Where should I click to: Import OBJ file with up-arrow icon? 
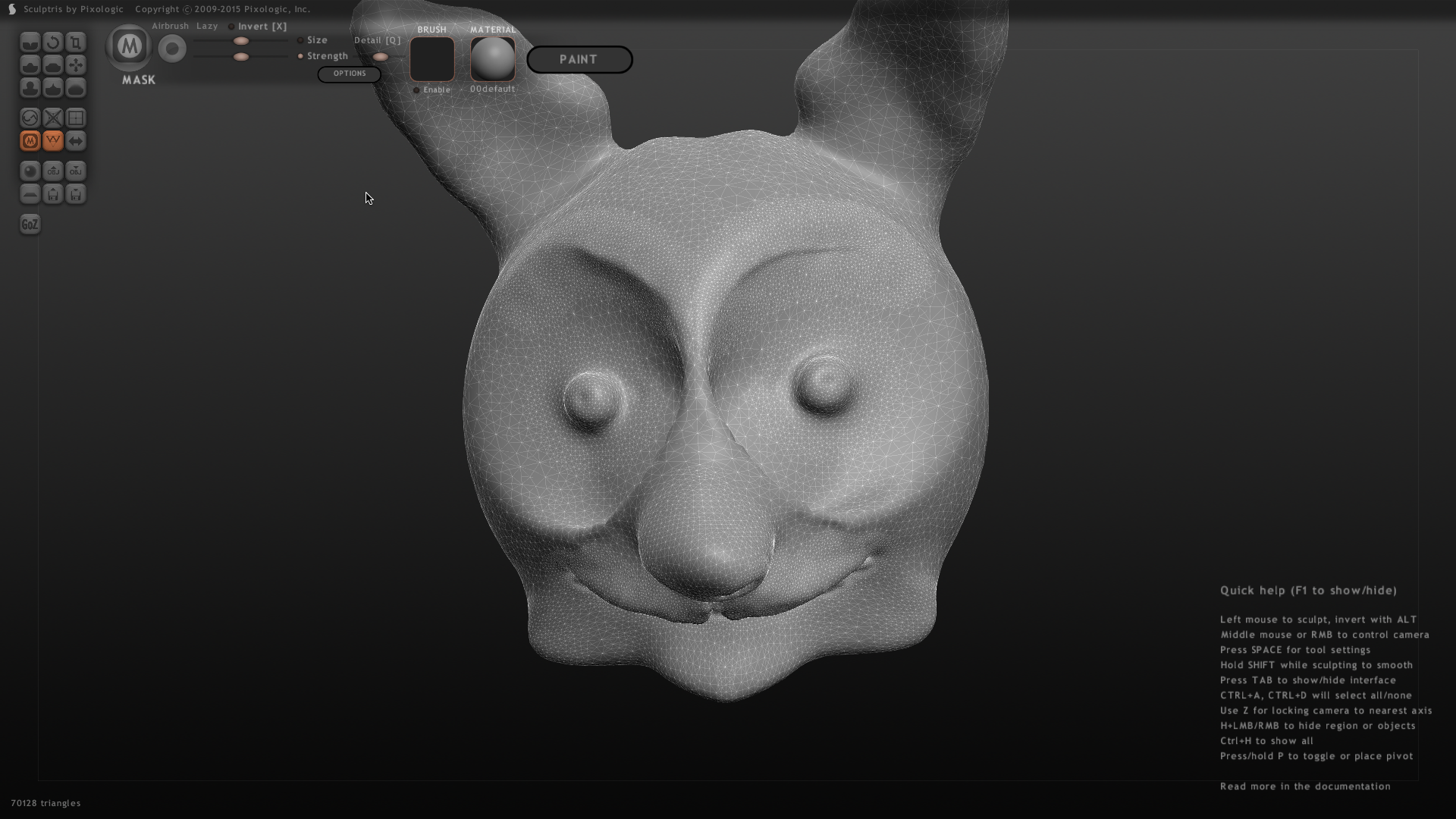pyautogui.click(x=53, y=171)
